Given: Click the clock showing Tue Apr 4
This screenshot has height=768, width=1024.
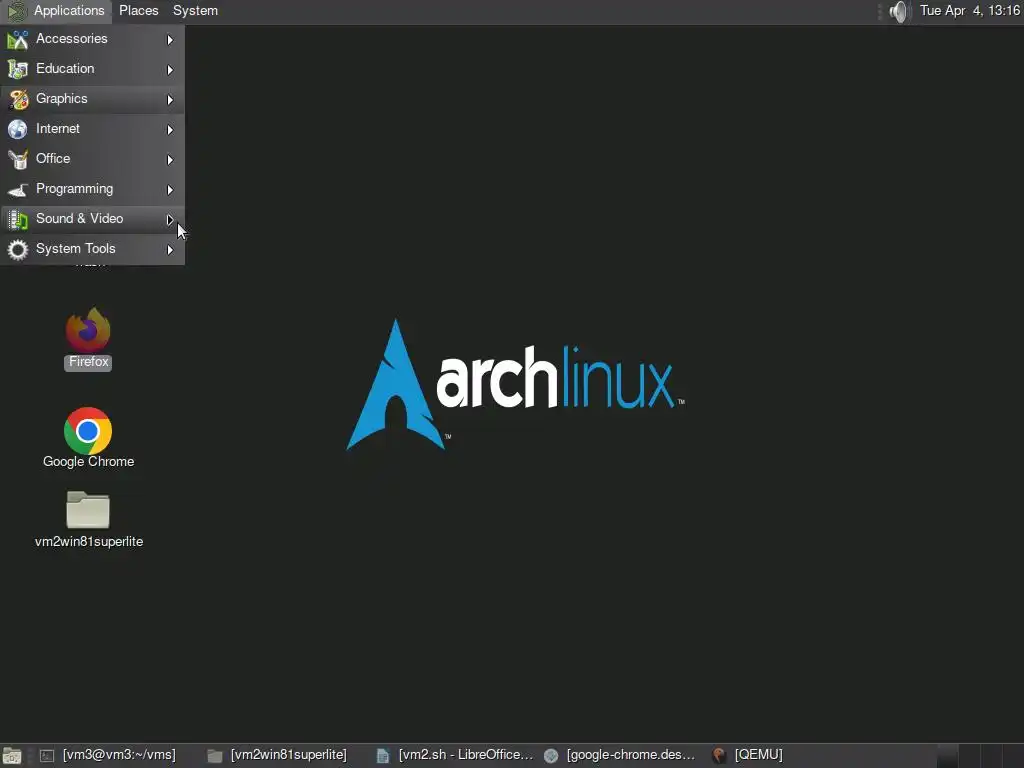Looking at the screenshot, I should pyautogui.click(x=970, y=10).
